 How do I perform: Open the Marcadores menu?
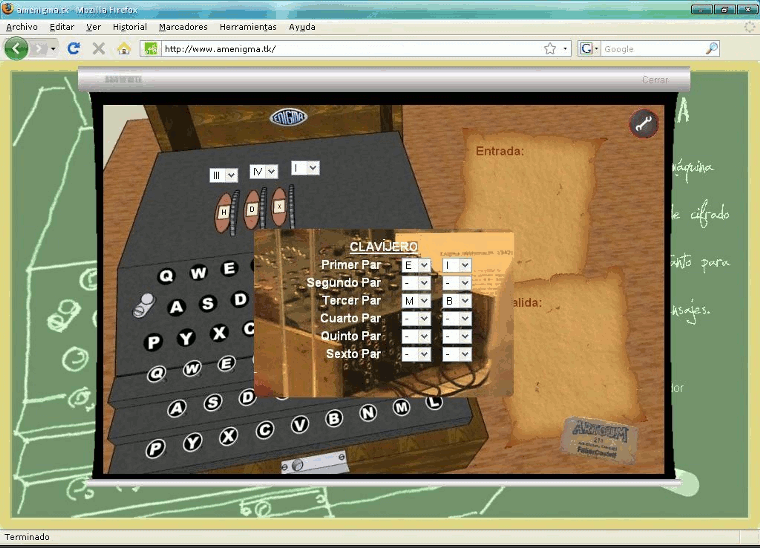(183, 27)
